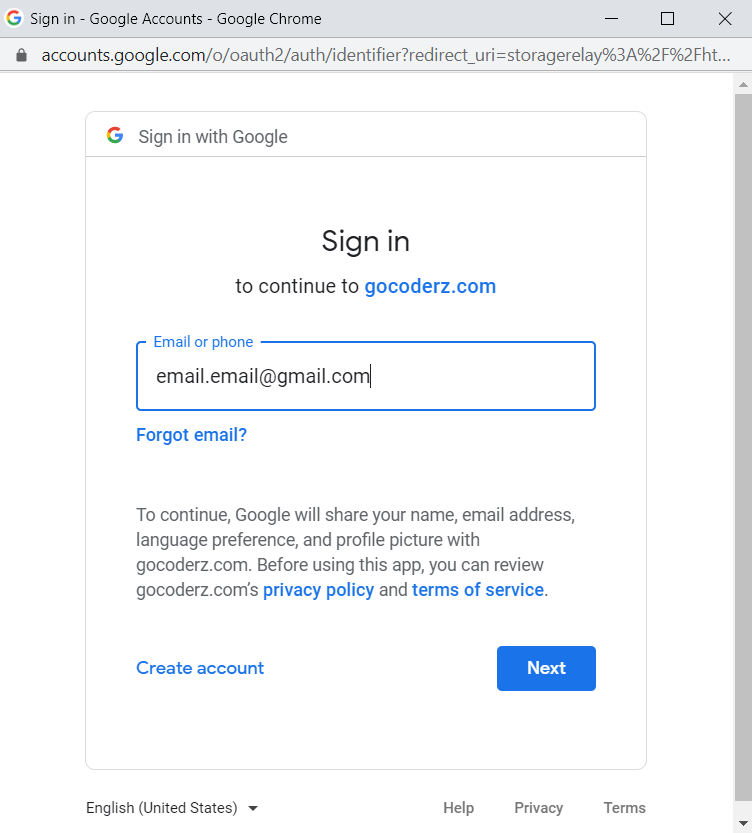Minimize the Chrome sign-in window

click(609, 18)
